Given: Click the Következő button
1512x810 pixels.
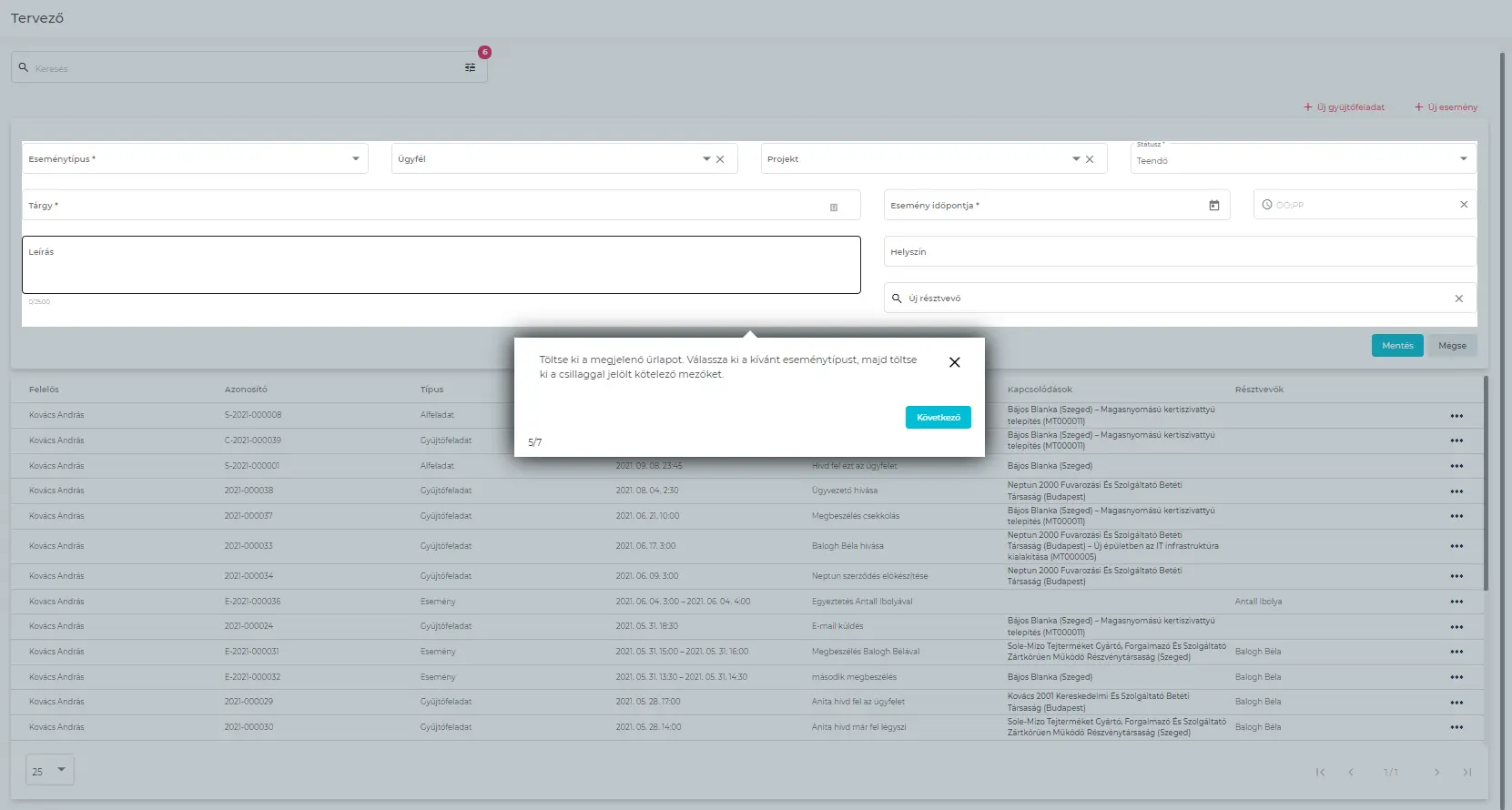Looking at the screenshot, I should pyautogui.click(x=938, y=417).
